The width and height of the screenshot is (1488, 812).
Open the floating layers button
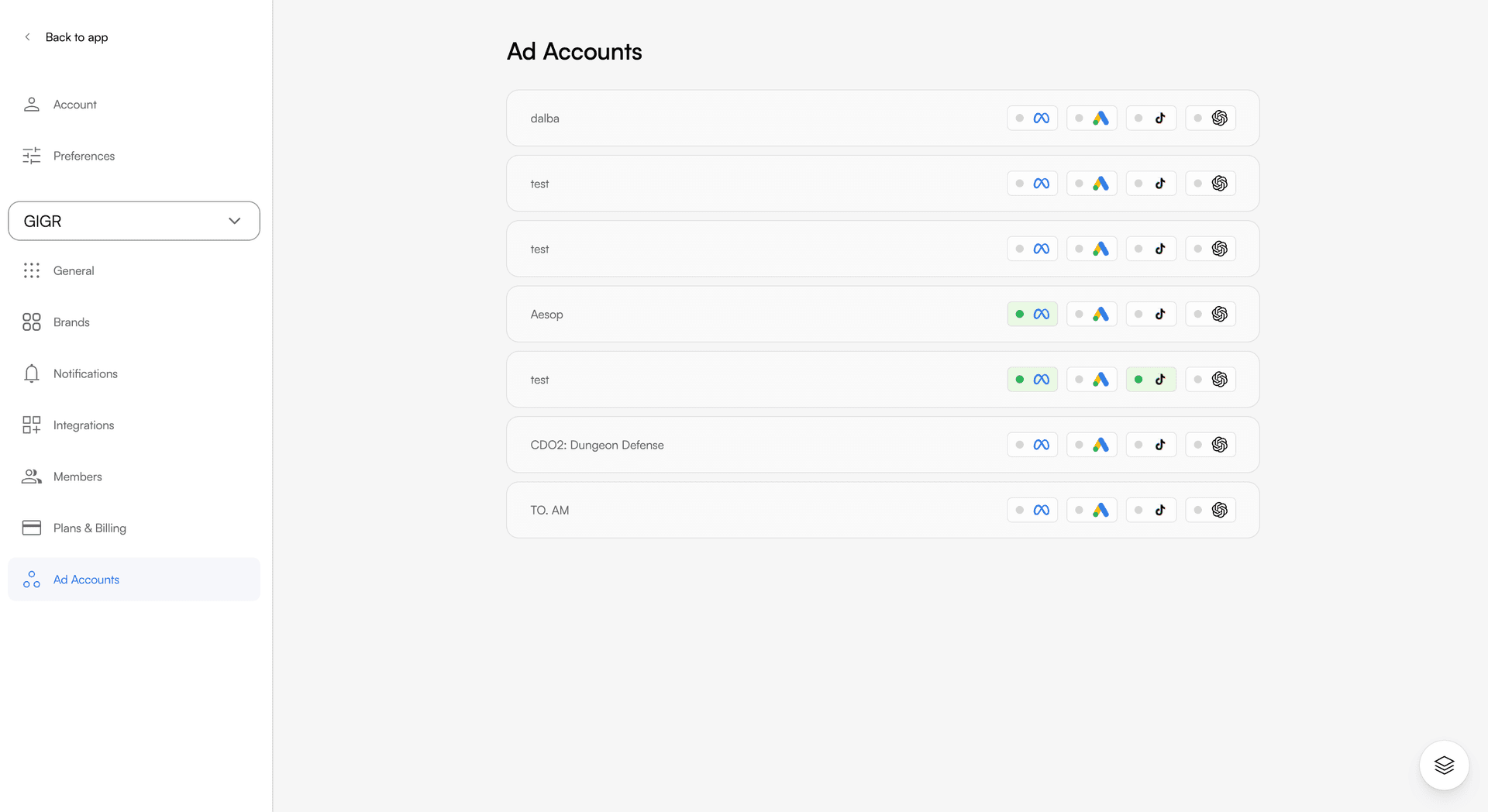(x=1444, y=766)
